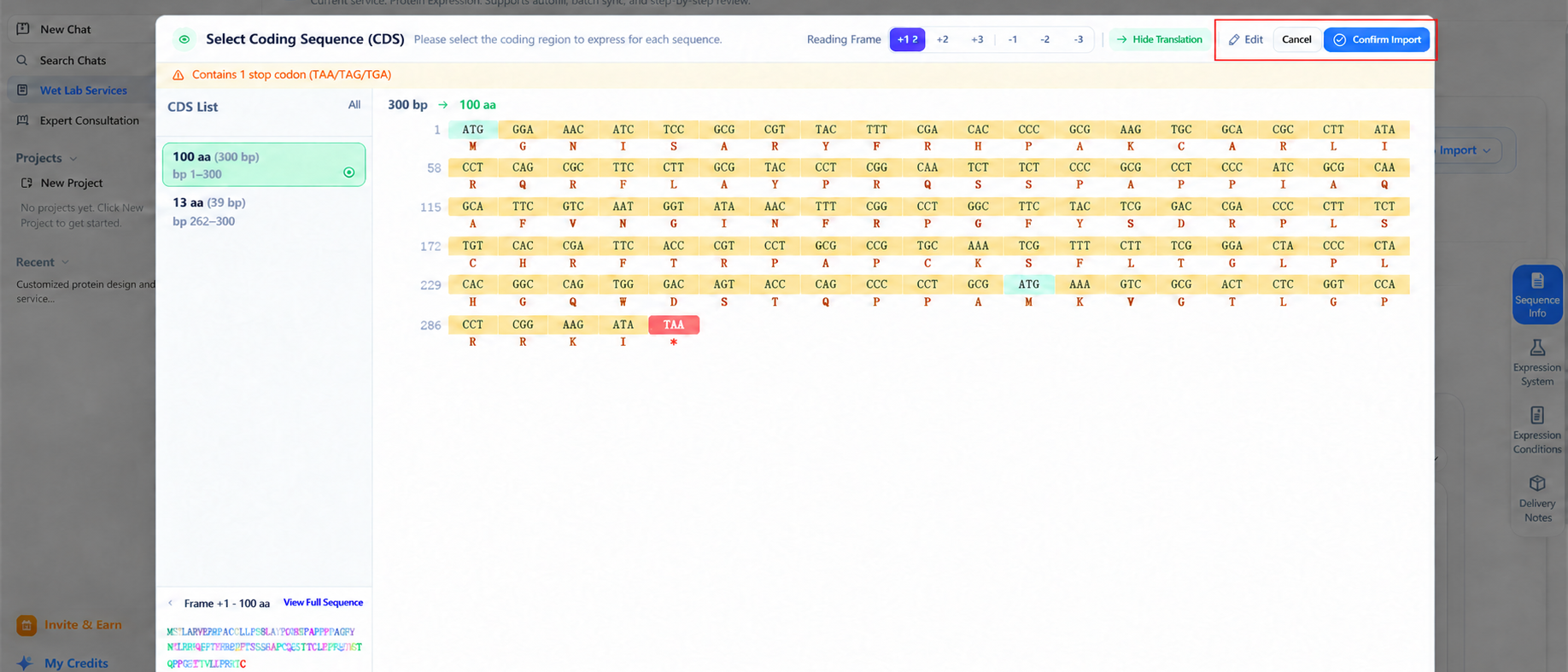Image resolution: width=1568 pixels, height=672 pixels.
Task: Toggle Hide Translation
Action: 1159,39
